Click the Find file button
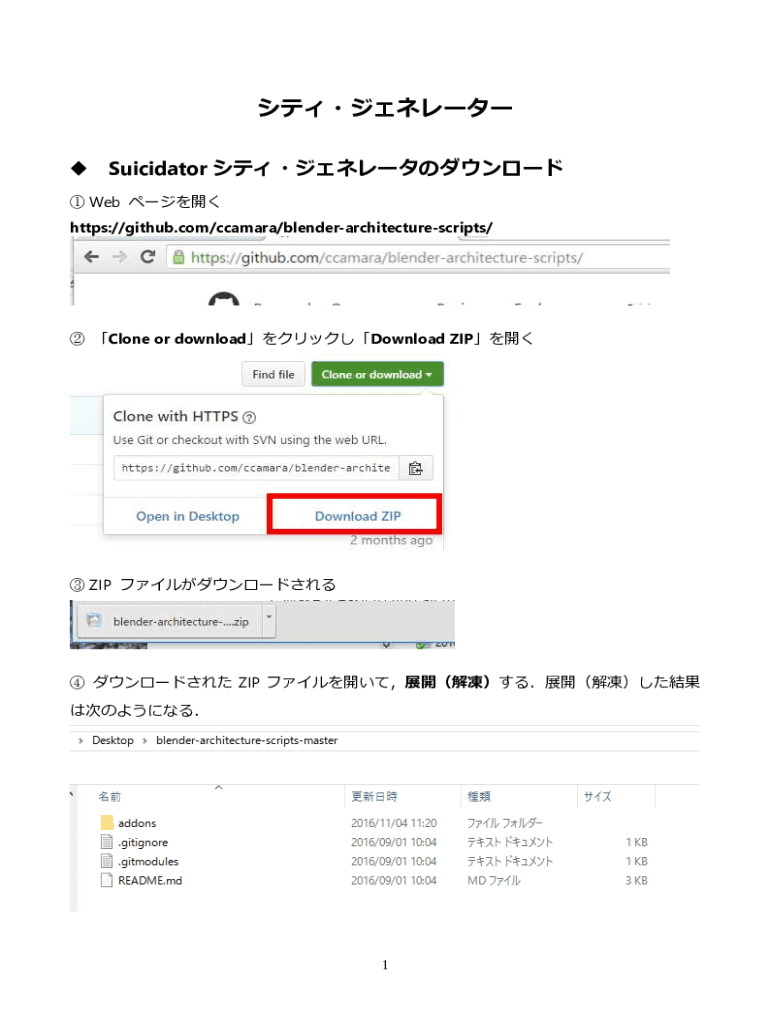 tap(273, 374)
